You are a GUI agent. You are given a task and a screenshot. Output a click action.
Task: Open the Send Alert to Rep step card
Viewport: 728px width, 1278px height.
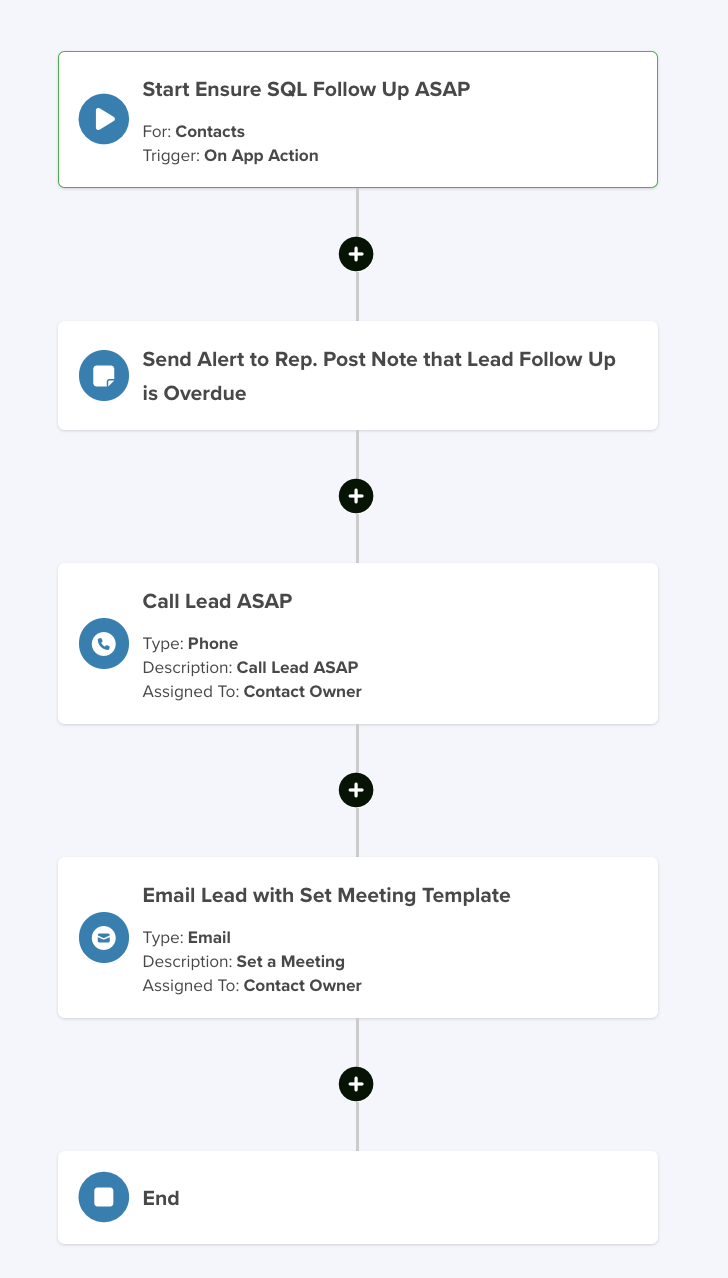click(x=358, y=376)
